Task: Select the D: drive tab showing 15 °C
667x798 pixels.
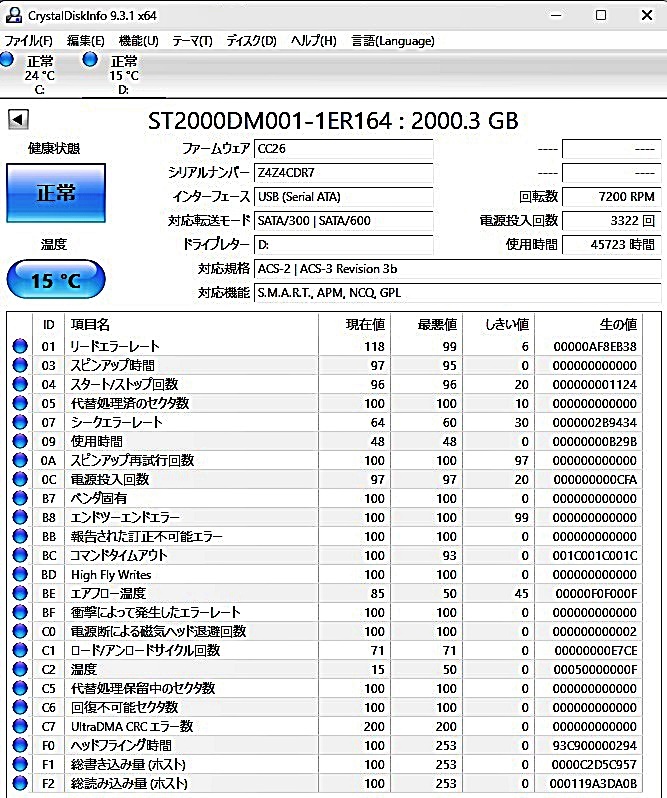Action: click(124, 75)
